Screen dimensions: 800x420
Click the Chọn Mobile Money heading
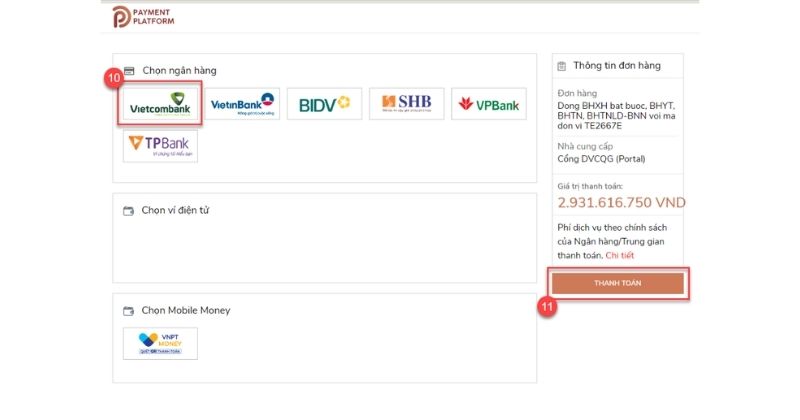[x=186, y=310]
